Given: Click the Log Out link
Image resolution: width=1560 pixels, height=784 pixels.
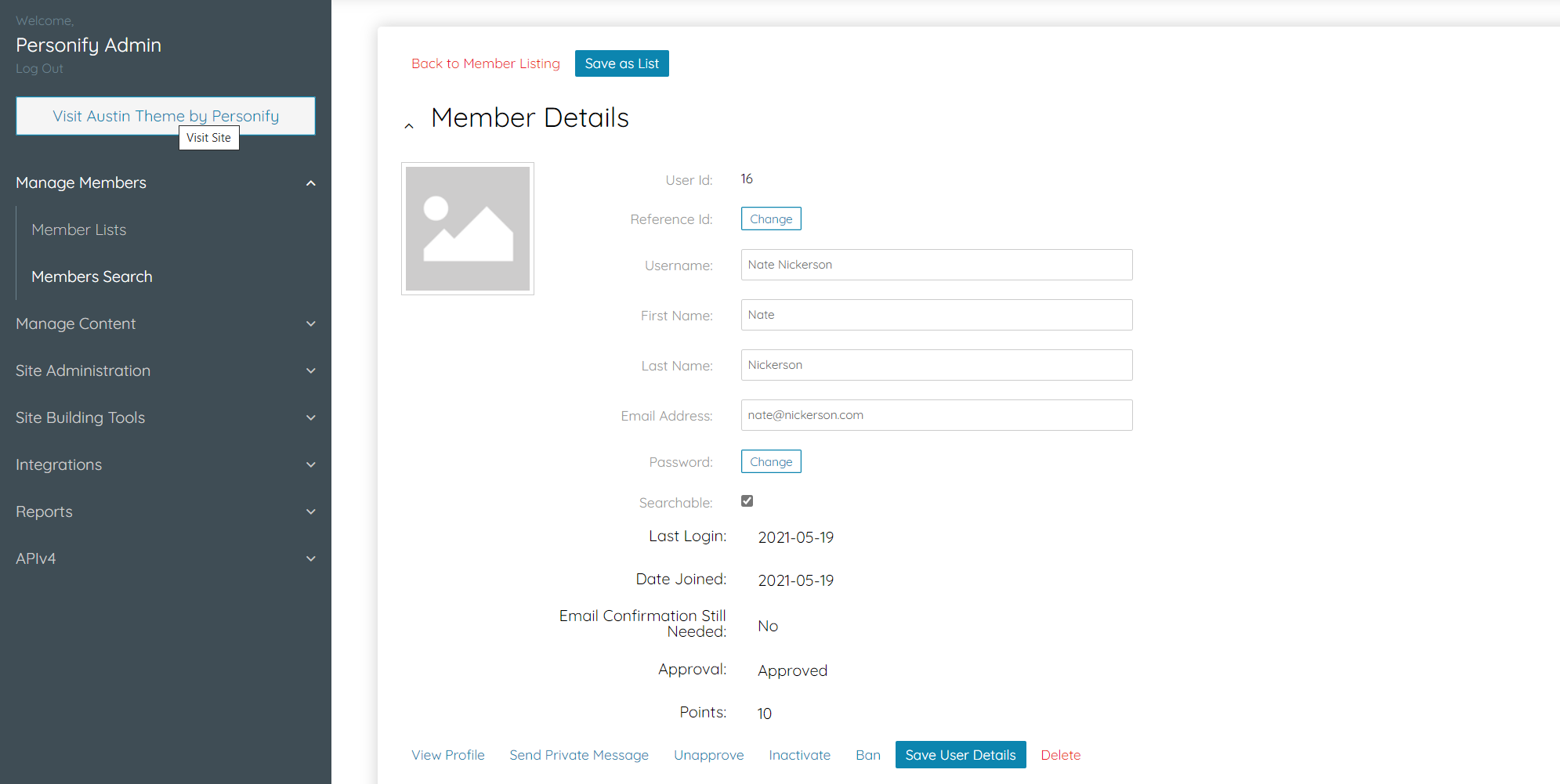Looking at the screenshot, I should click(39, 68).
